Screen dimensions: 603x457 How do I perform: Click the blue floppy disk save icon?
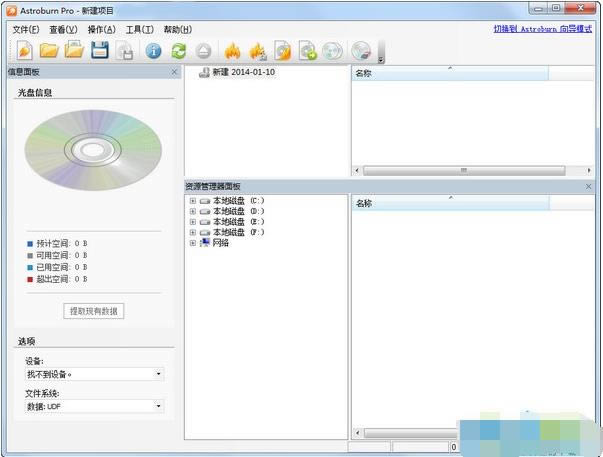point(100,50)
